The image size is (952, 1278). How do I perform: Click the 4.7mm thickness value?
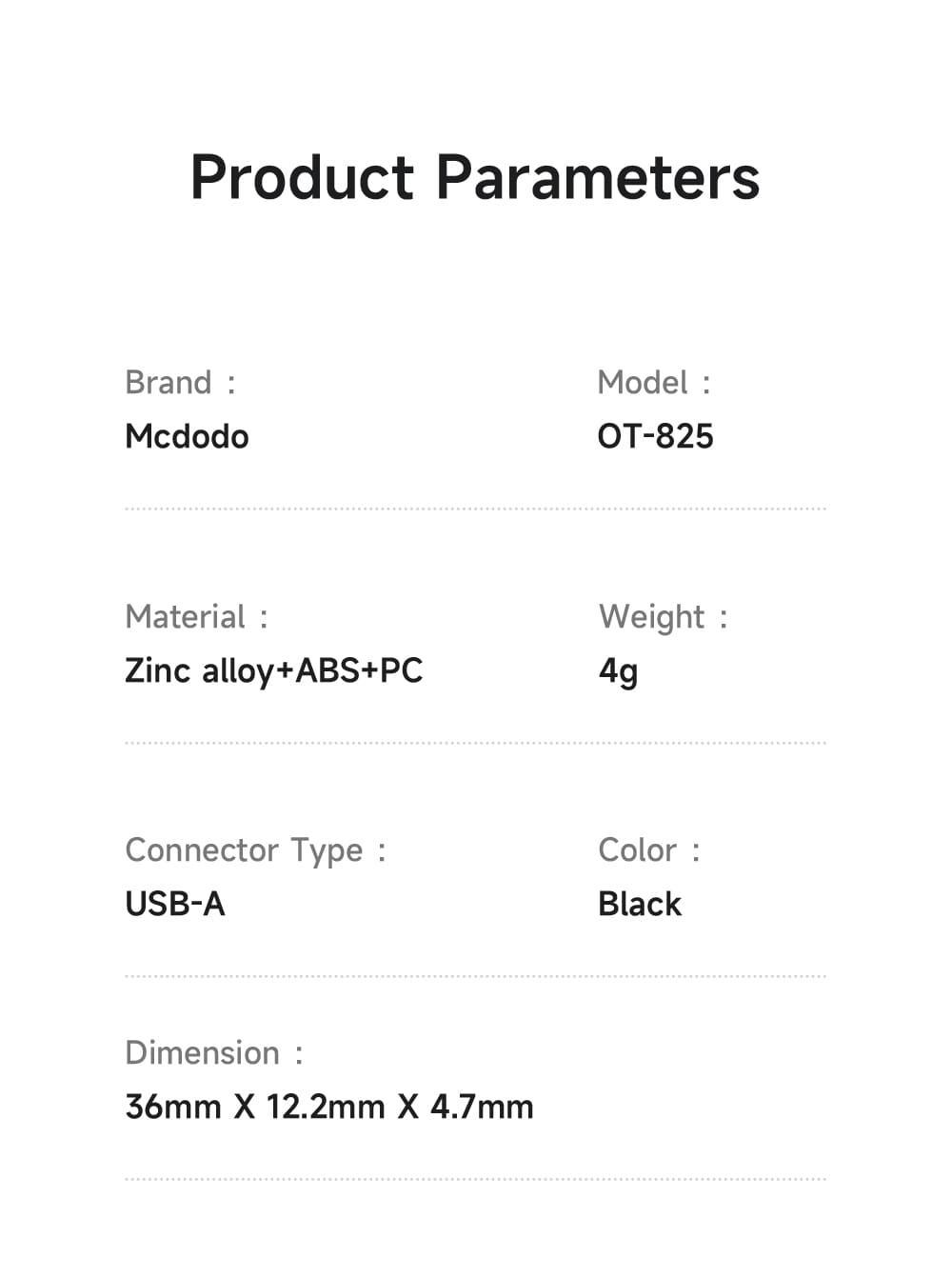(482, 1108)
